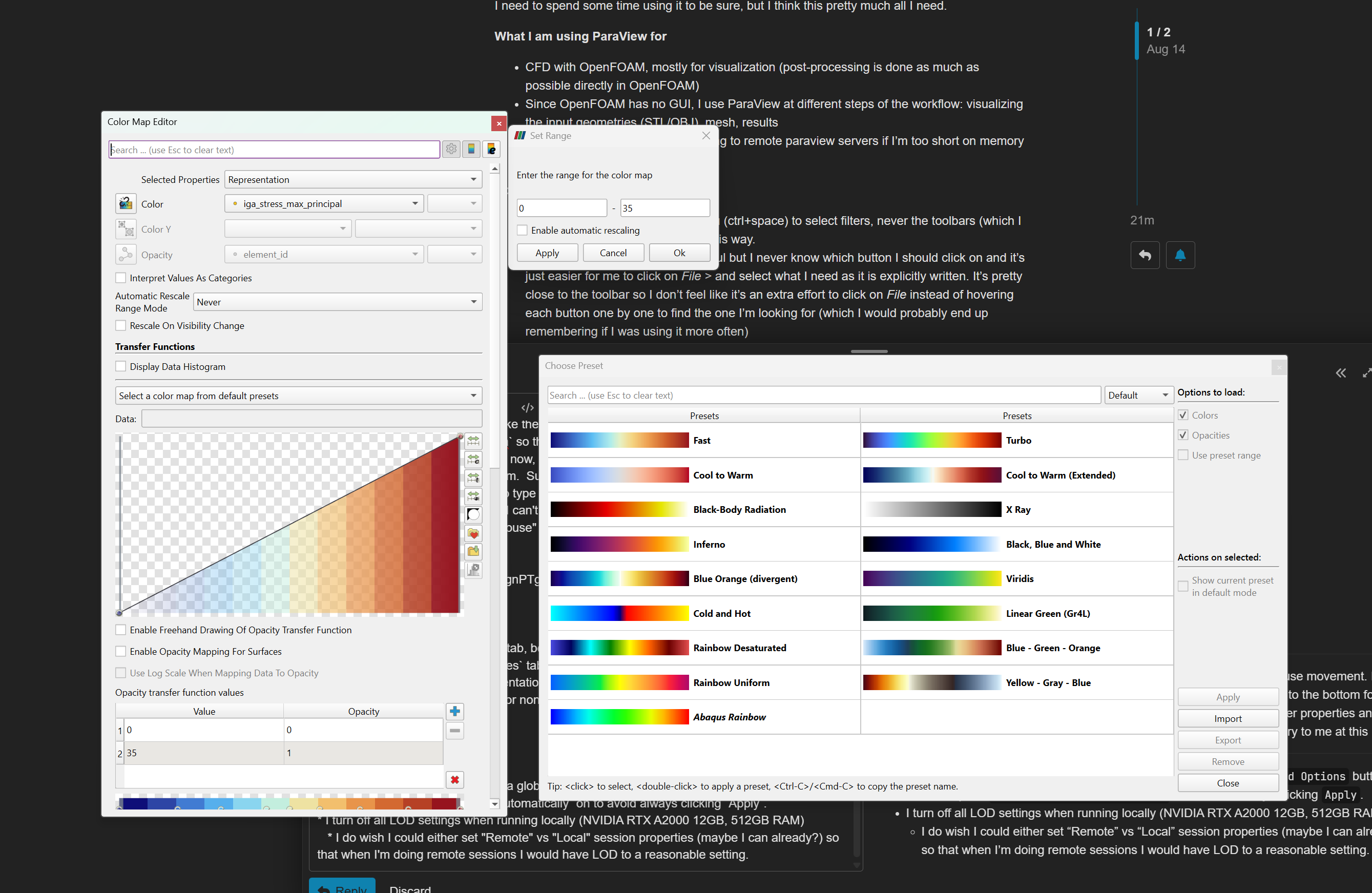
Task: Click the color map range maximum field showing 35
Action: click(x=664, y=207)
